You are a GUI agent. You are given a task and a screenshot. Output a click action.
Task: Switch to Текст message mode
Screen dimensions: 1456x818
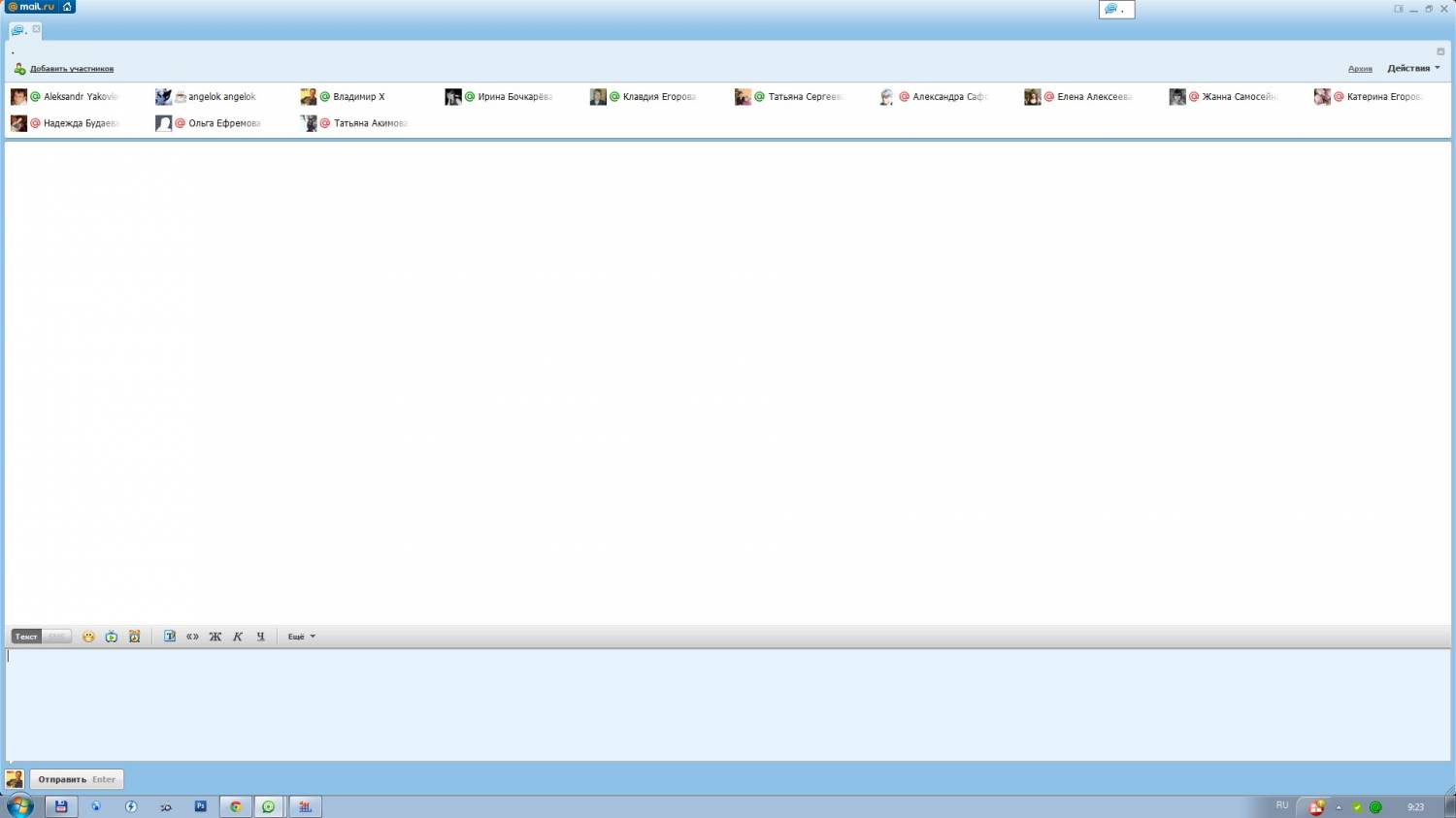(x=26, y=637)
